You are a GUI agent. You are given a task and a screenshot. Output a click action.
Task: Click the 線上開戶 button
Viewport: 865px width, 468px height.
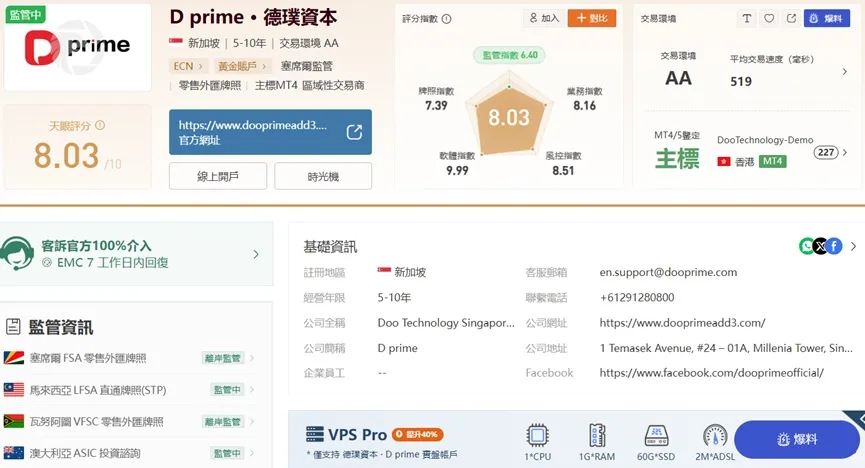[x=218, y=176]
